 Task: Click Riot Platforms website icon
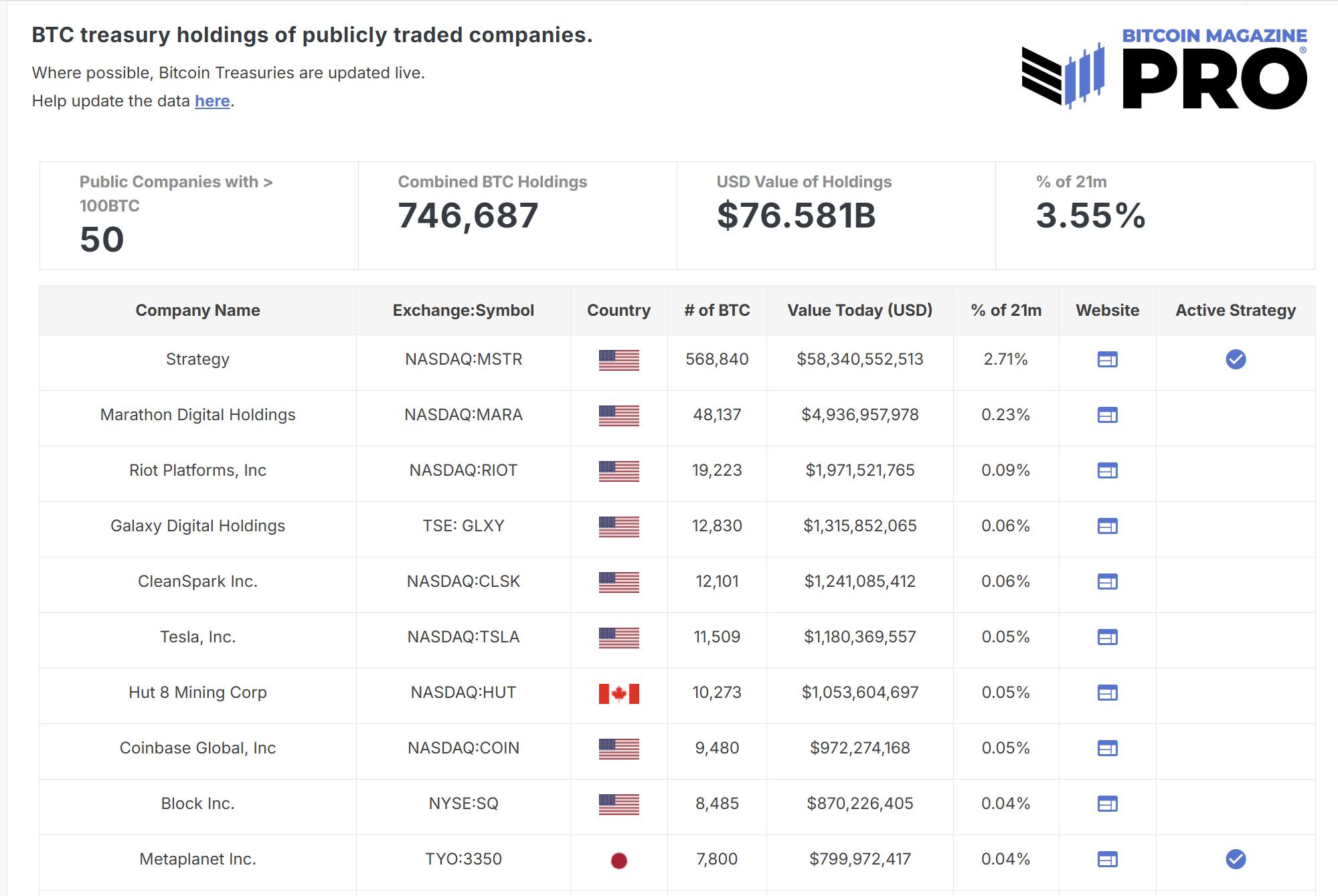[x=1107, y=470]
